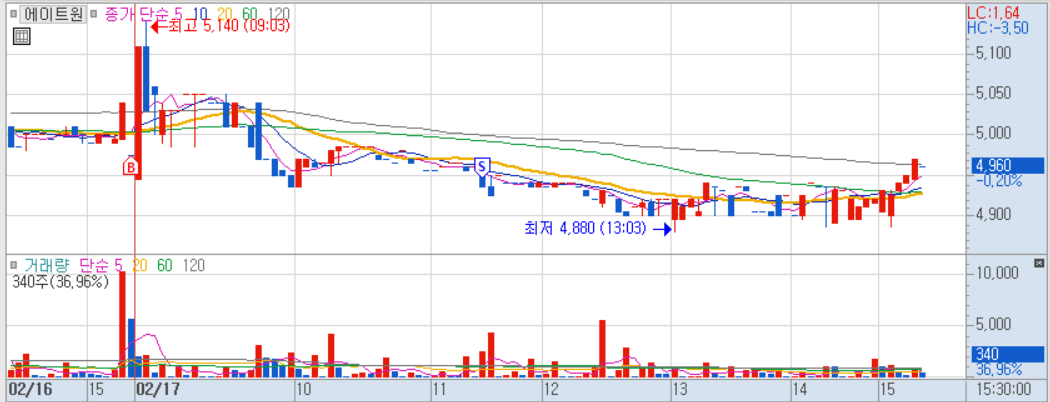Click the 13 hour mark on time axis
The image size is (1050, 402).
680,389
